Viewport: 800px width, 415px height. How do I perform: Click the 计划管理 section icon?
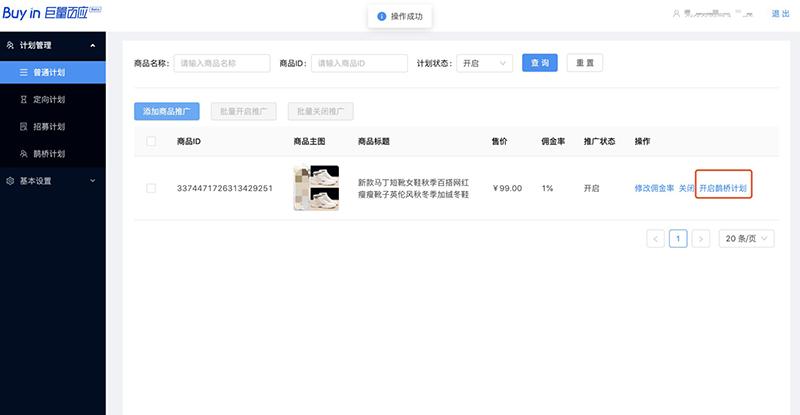10,45
